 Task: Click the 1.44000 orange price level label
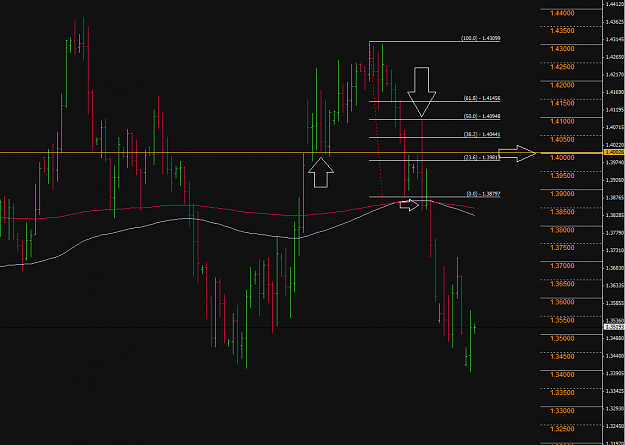[x=562, y=13]
